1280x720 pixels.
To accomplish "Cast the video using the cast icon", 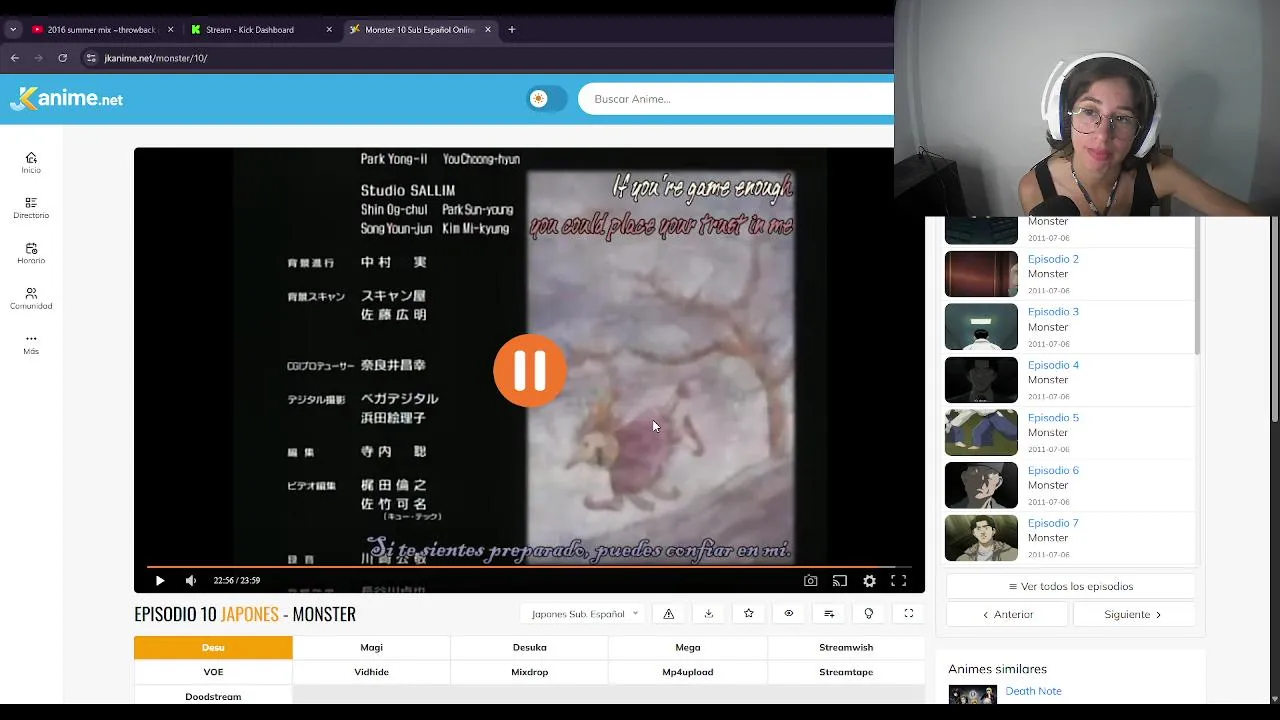I will coord(840,580).
